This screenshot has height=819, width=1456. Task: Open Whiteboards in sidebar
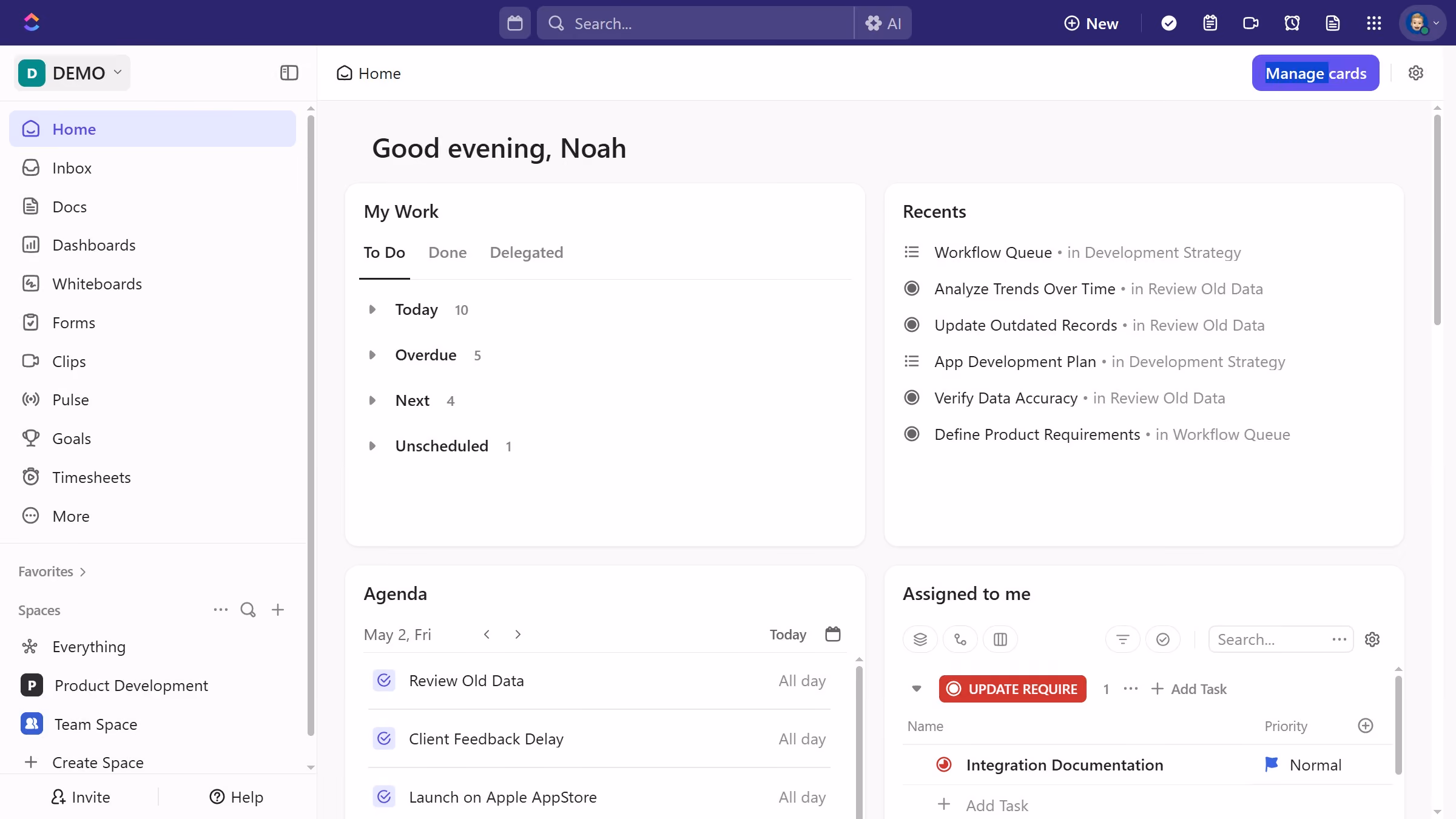pyautogui.click(x=152, y=283)
